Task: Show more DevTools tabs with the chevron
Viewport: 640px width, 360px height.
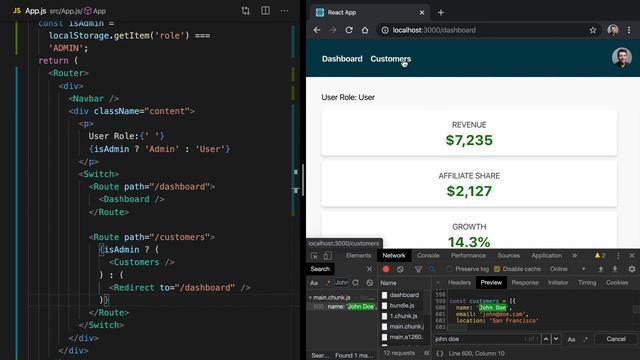Action: pyautogui.click(x=575, y=256)
